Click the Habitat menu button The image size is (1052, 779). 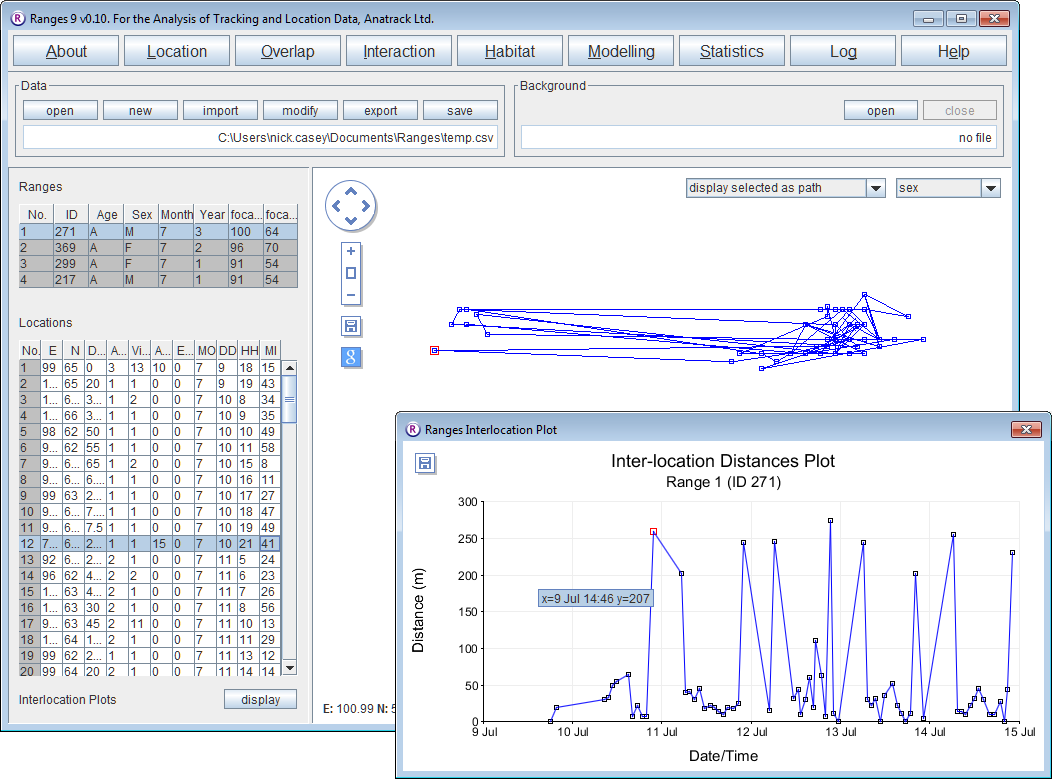point(510,52)
